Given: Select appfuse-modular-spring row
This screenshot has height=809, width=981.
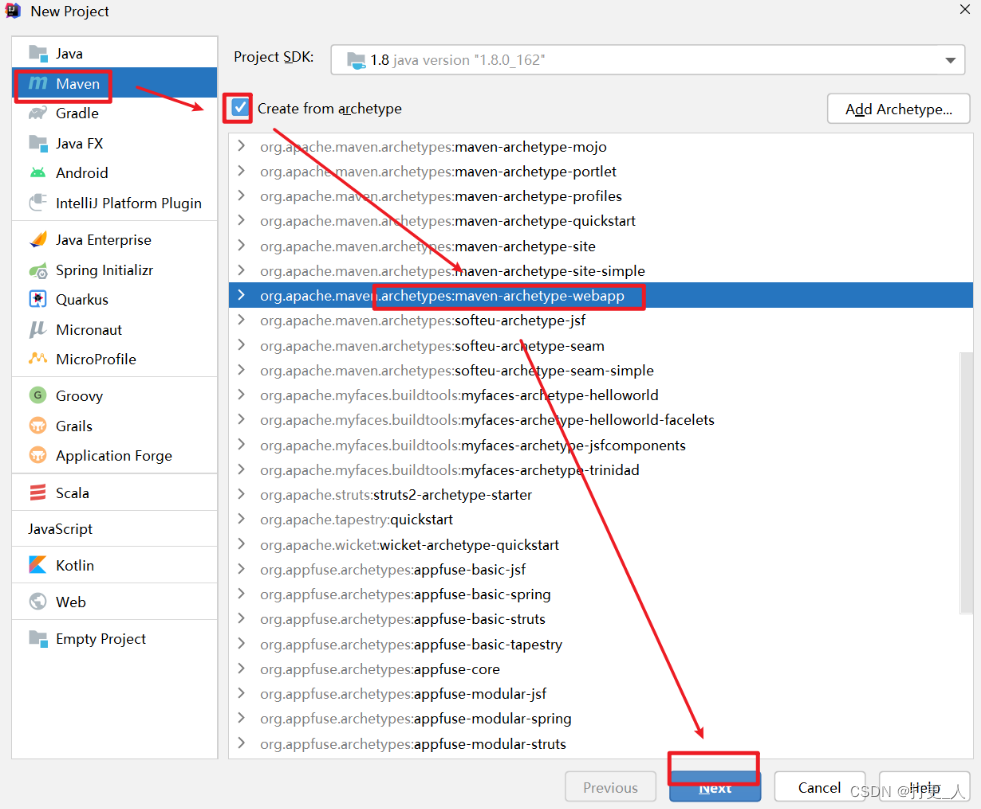Looking at the screenshot, I should [601, 718].
